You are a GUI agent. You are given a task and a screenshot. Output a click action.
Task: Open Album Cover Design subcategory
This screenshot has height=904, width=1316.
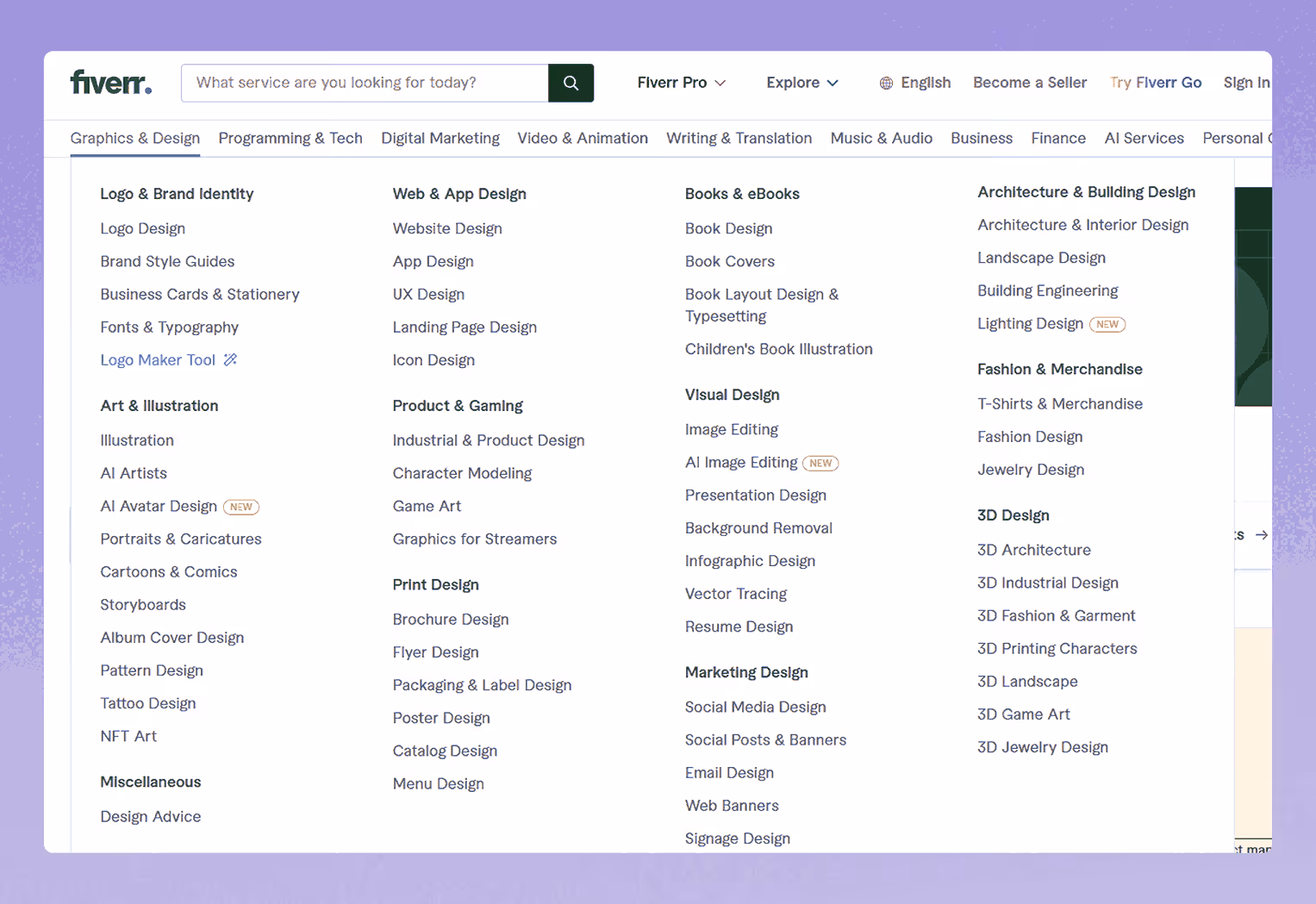tap(172, 637)
